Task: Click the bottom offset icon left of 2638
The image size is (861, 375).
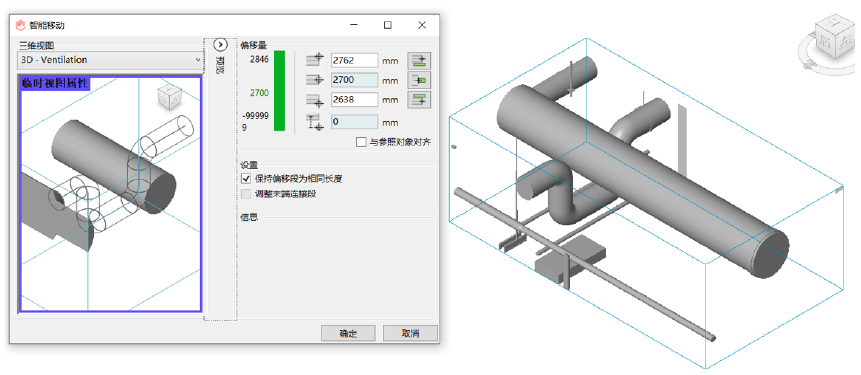Action: [316, 99]
